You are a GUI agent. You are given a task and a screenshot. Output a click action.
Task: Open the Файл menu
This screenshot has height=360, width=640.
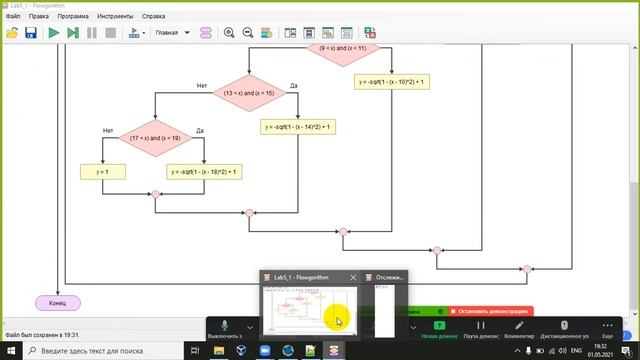coord(13,16)
